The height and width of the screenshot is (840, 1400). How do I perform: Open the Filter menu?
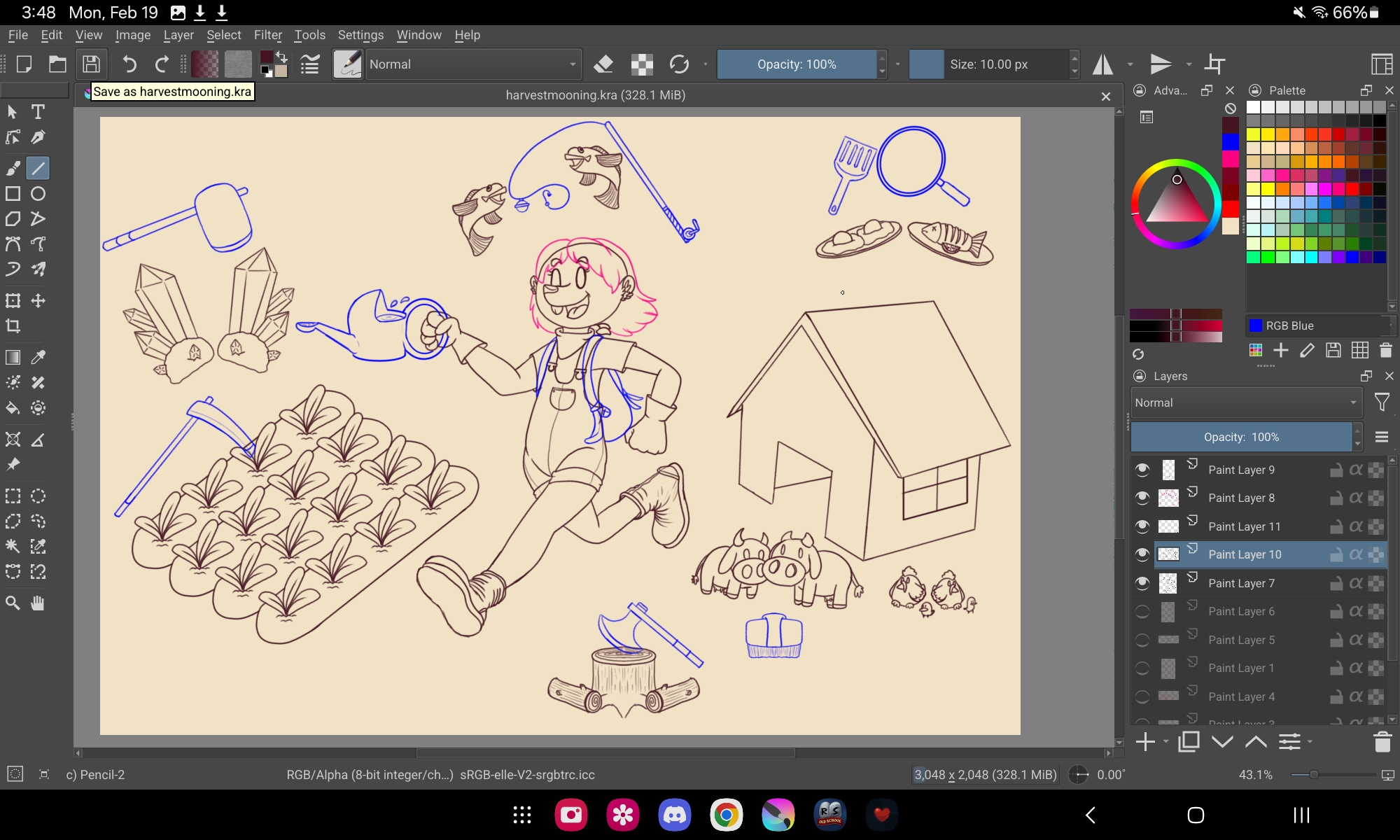(x=267, y=35)
